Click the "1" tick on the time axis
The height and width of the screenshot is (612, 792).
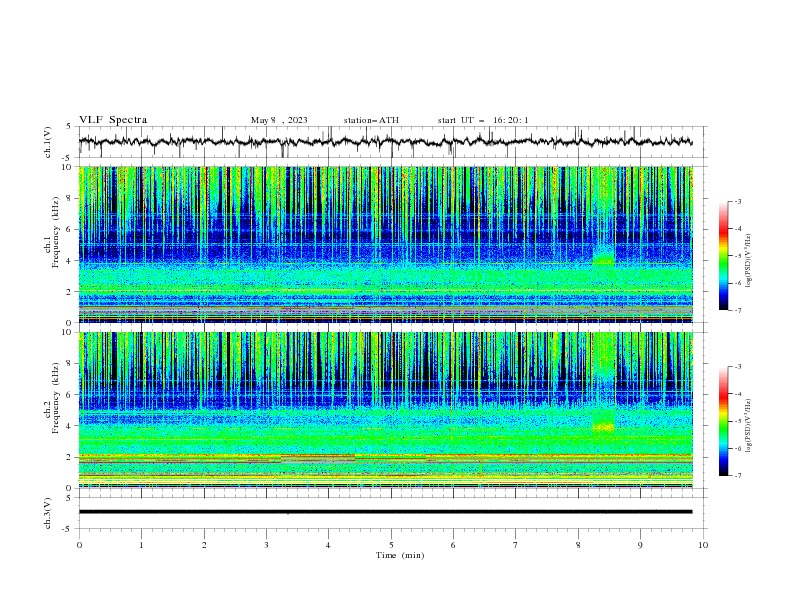coord(141,545)
